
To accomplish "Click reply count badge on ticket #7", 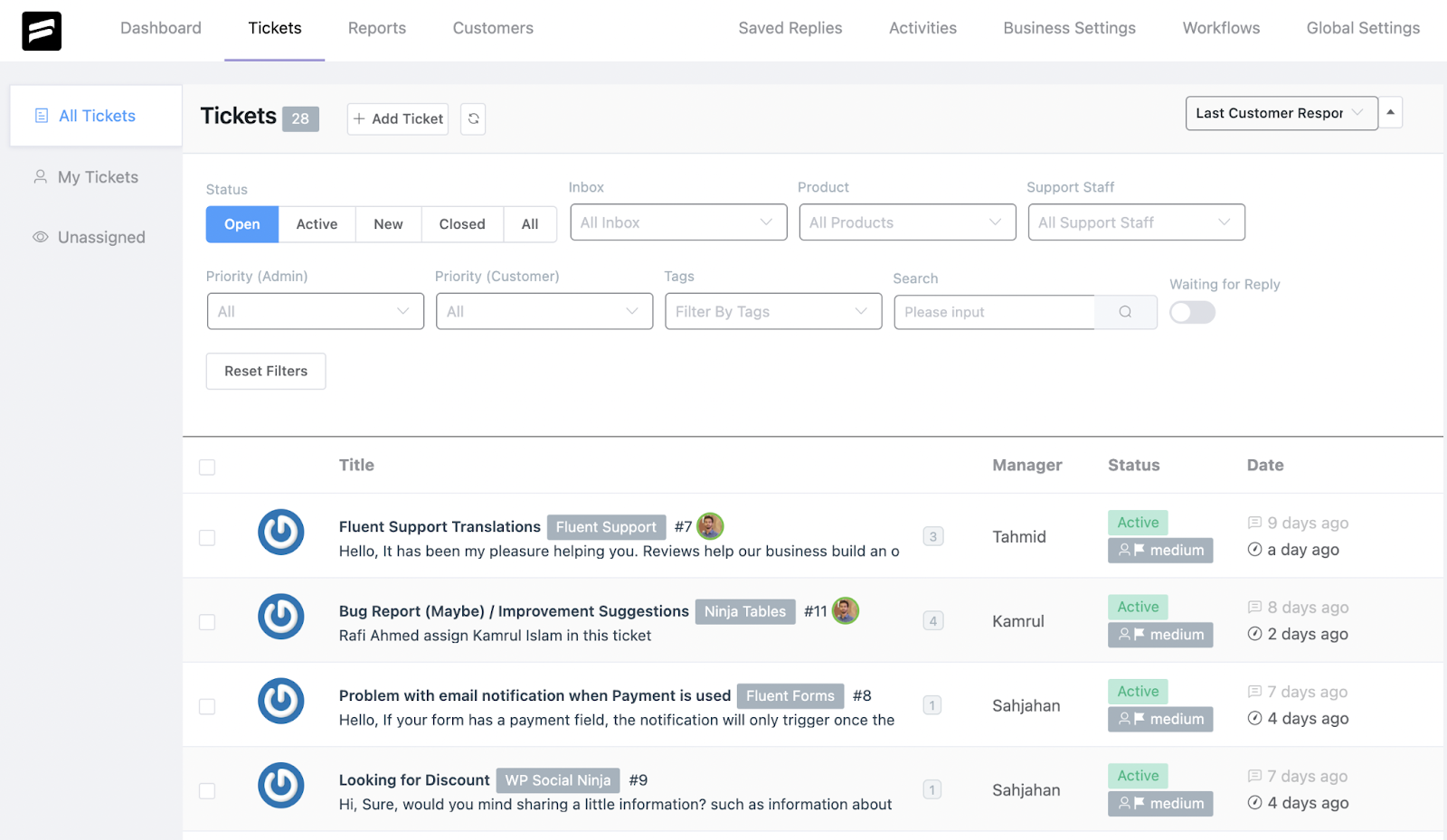I will 933,536.
